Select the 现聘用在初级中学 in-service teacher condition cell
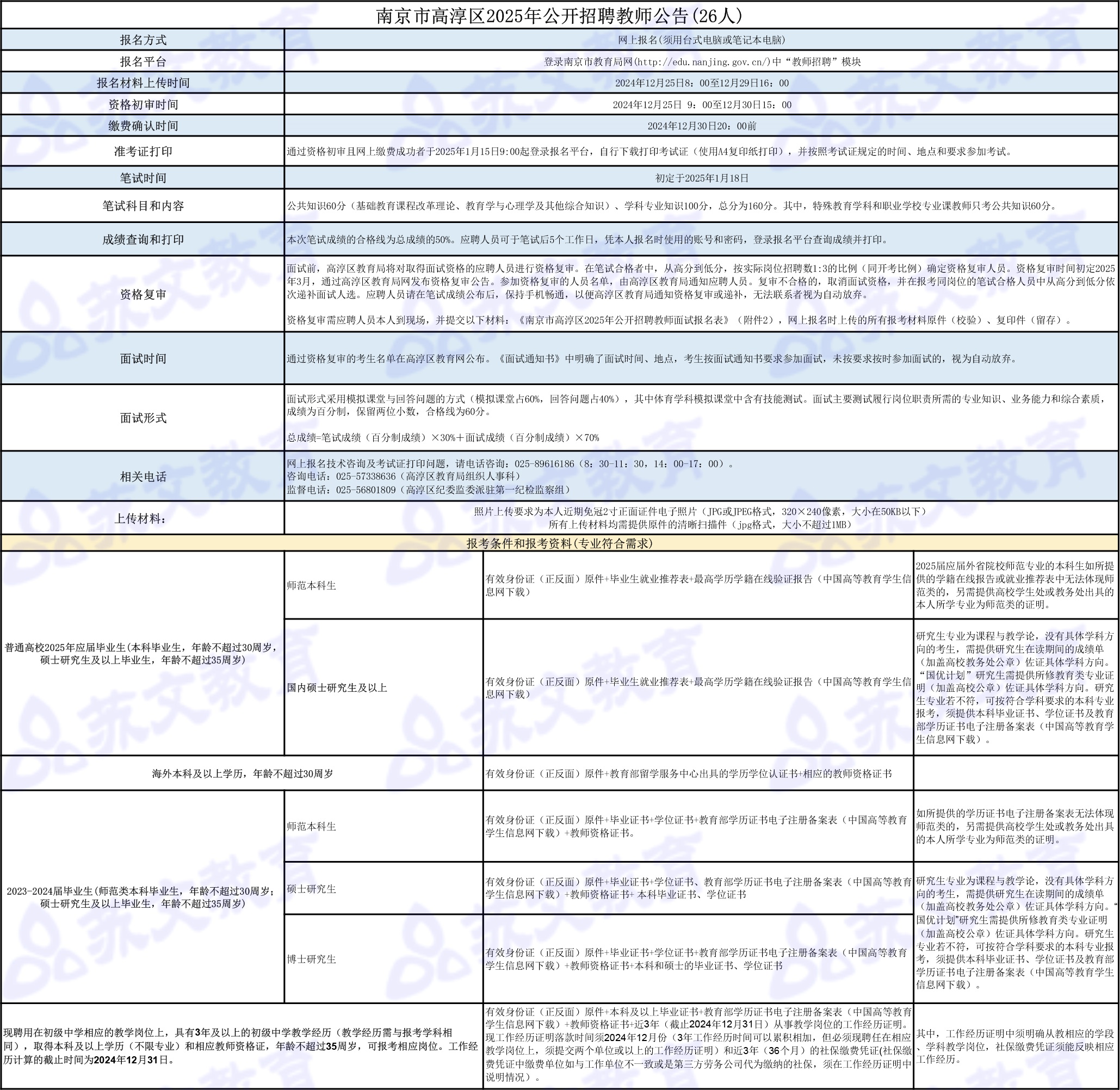 (x=242, y=1045)
